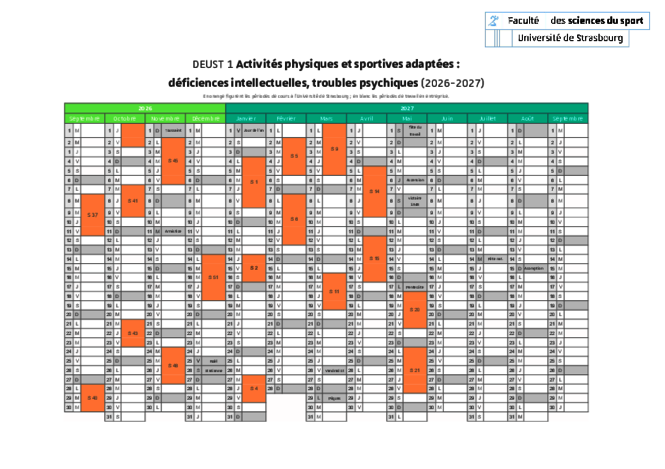Image resolution: width=665 pixels, height=469 pixels.
Task: Select the orange S 45 week block
Action: (173, 159)
